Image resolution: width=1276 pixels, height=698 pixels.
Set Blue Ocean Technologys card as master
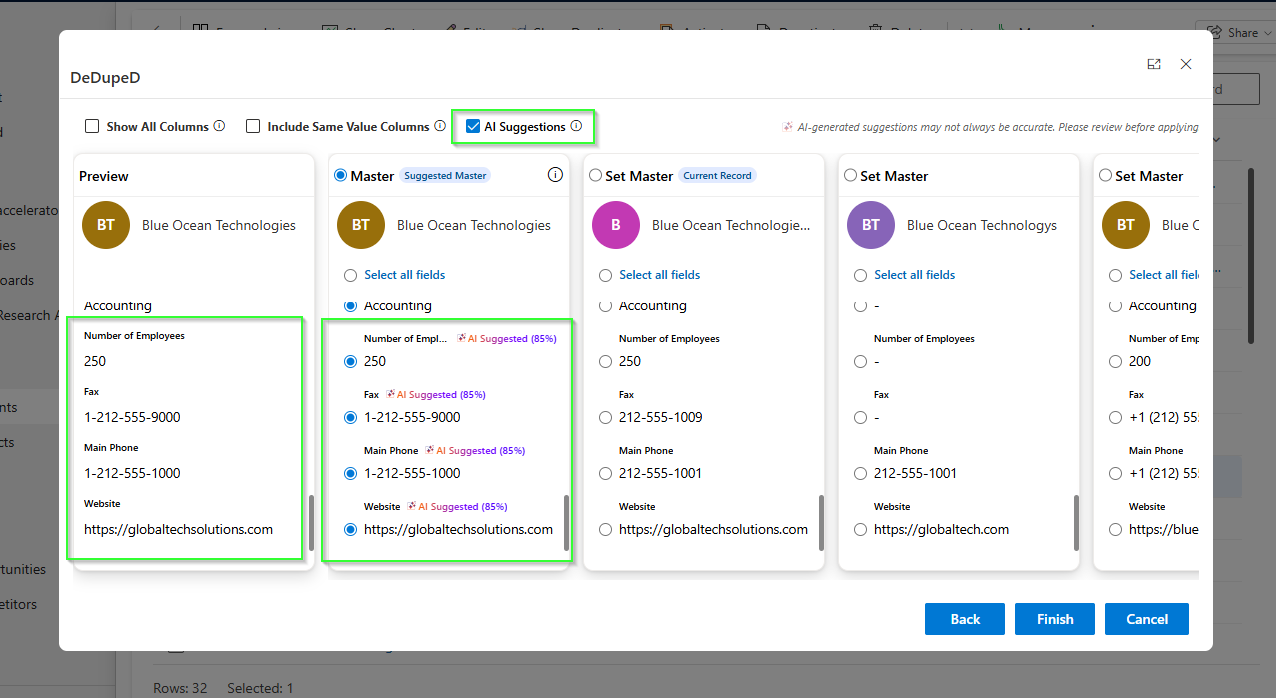pyautogui.click(x=850, y=175)
